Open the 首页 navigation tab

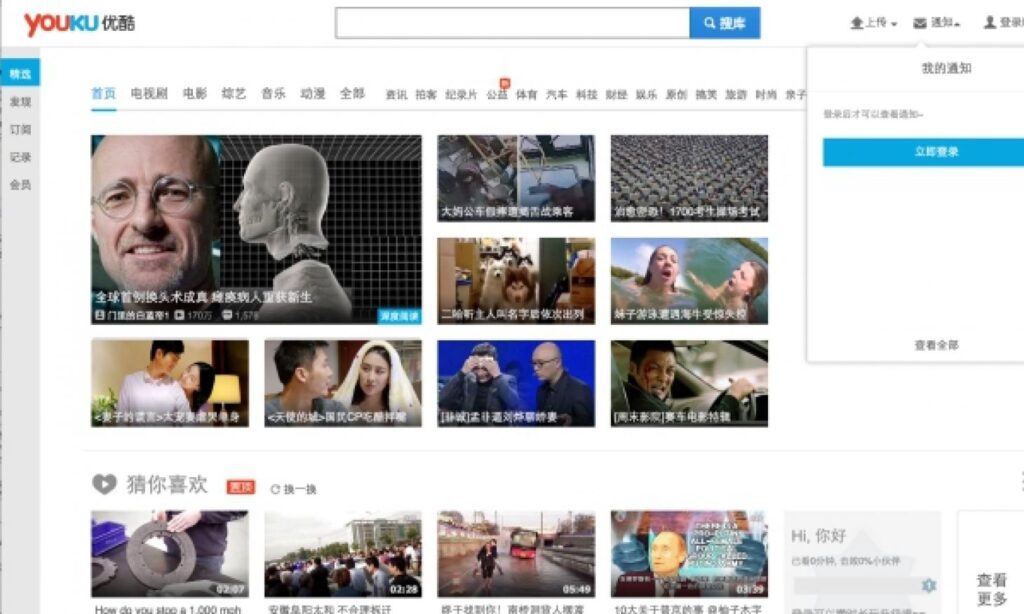coord(104,93)
